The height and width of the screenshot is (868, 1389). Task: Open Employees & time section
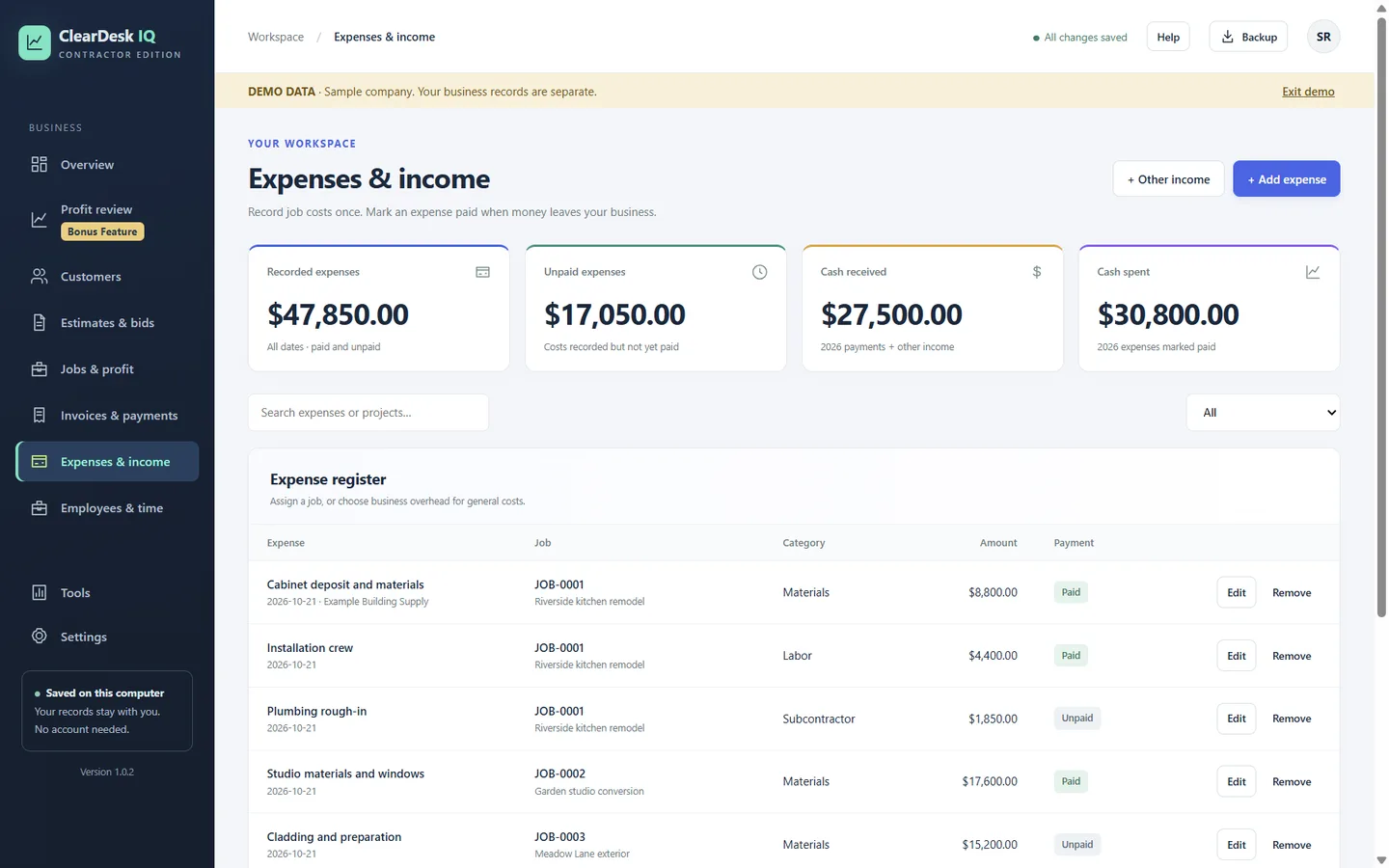pyautogui.click(x=112, y=508)
